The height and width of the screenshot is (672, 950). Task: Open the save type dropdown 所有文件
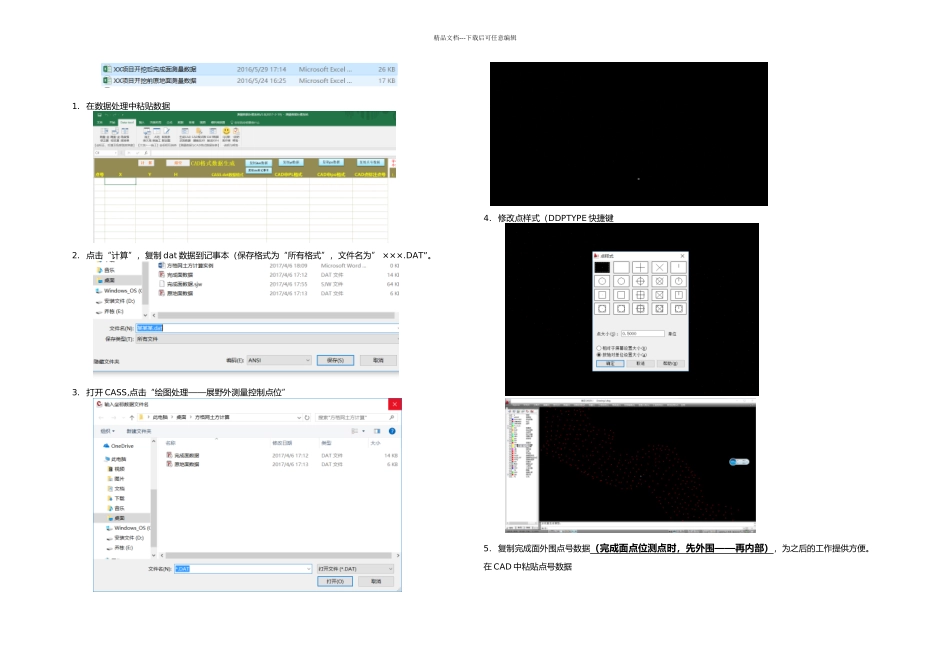pyautogui.click(x=267, y=339)
